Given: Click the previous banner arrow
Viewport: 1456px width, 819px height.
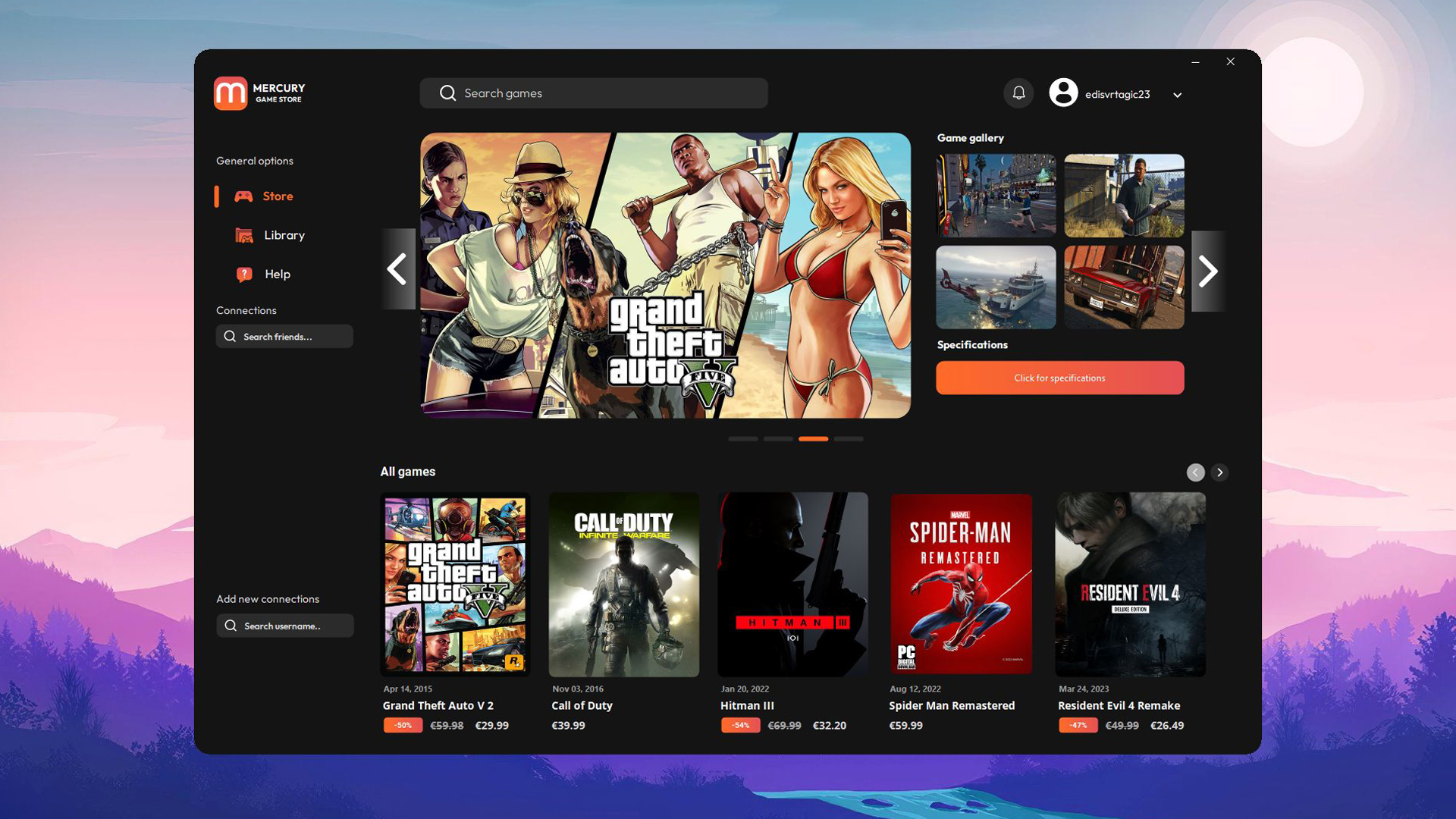Looking at the screenshot, I should coord(398,269).
